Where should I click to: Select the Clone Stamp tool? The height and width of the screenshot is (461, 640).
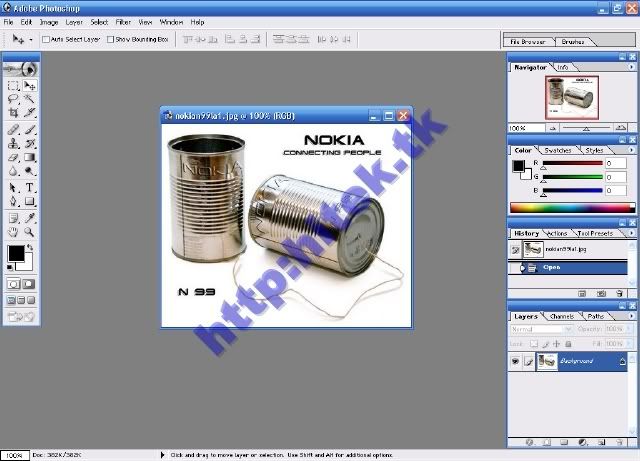coord(13,144)
